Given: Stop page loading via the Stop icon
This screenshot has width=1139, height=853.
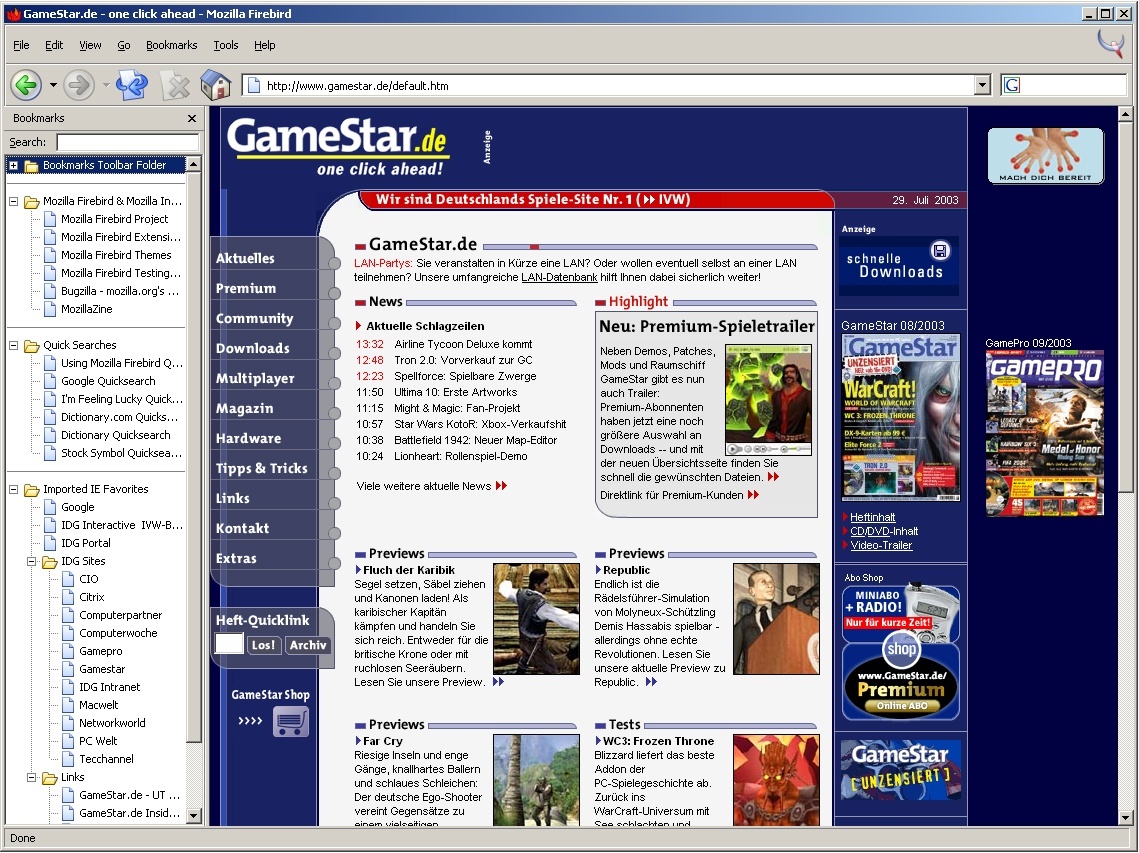Looking at the screenshot, I should pyautogui.click(x=176, y=85).
